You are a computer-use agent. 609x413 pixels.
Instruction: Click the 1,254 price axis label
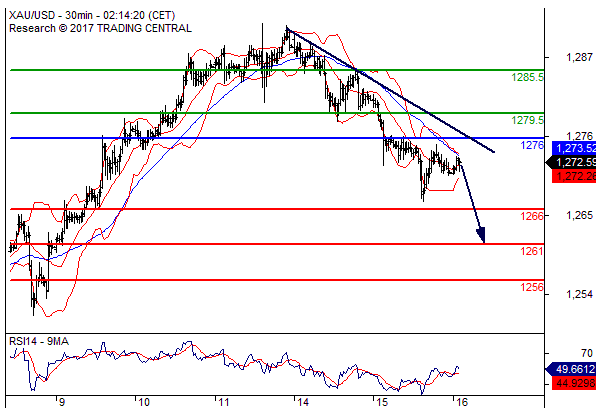pyautogui.click(x=579, y=295)
